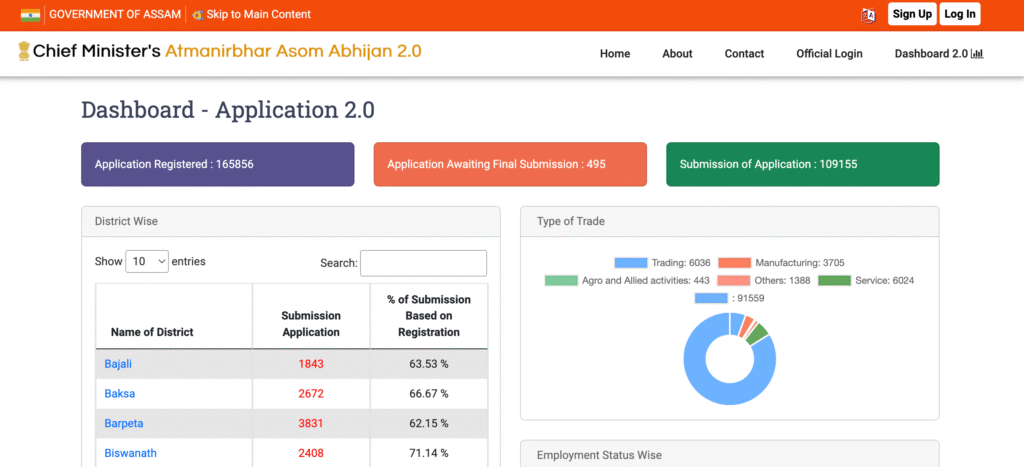1024x467 pixels.
Task: Click the Application Awaiting Final Submission card
Action: pyautogui.click(x=510, y=165)
